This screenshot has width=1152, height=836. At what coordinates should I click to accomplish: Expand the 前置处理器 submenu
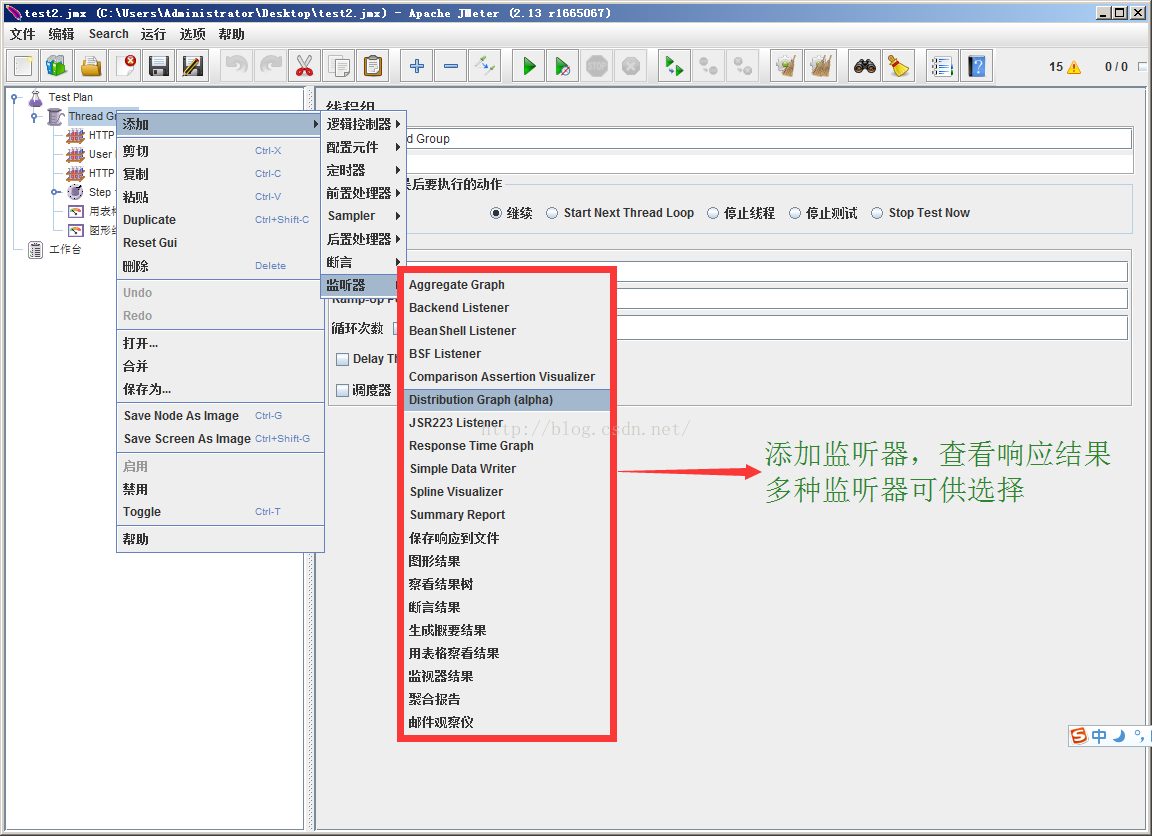[x=364, y=193]
